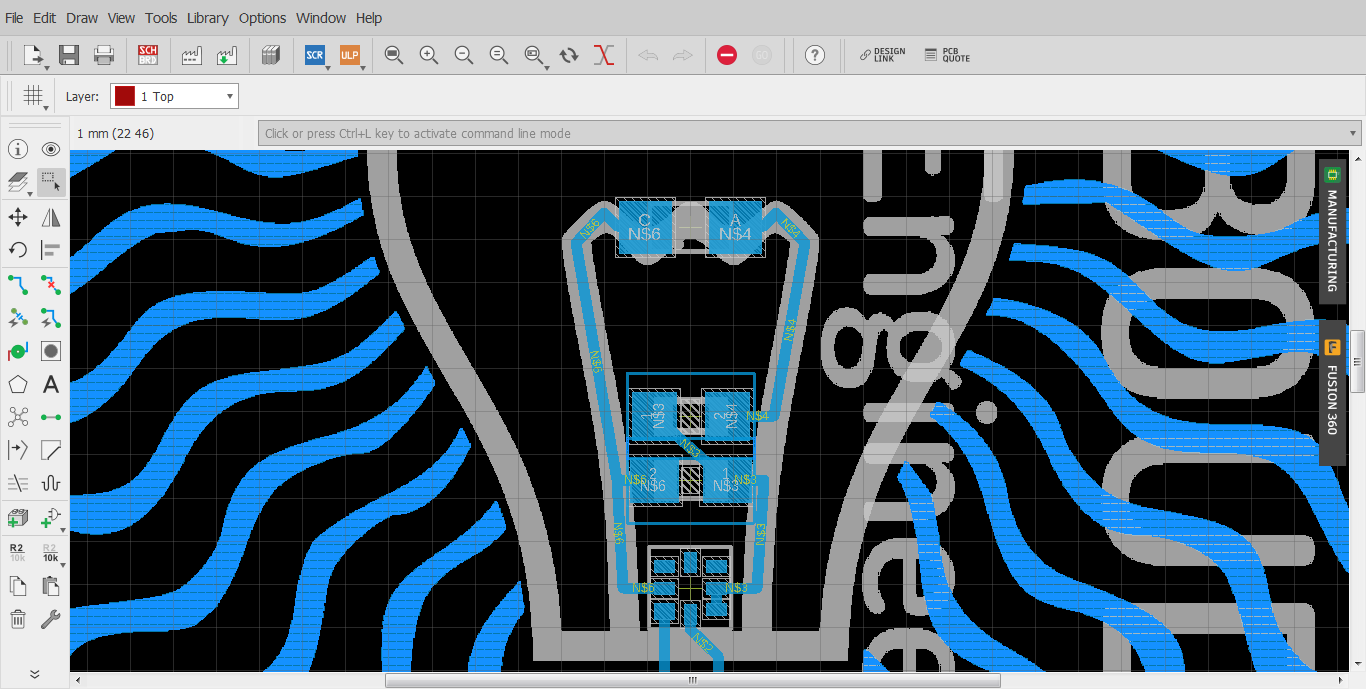The height and width of the screenshot is (689, 1366).
Task: Open the Value (10k) tool dropdown
Action: pyautogui.click(x=62, y=564)
